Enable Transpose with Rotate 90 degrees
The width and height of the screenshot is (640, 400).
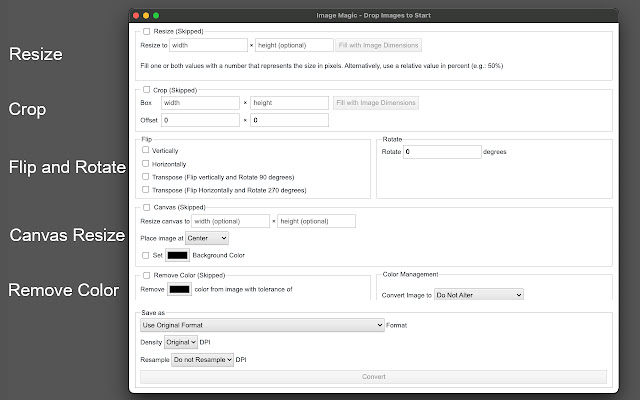(x=147, y=176)
